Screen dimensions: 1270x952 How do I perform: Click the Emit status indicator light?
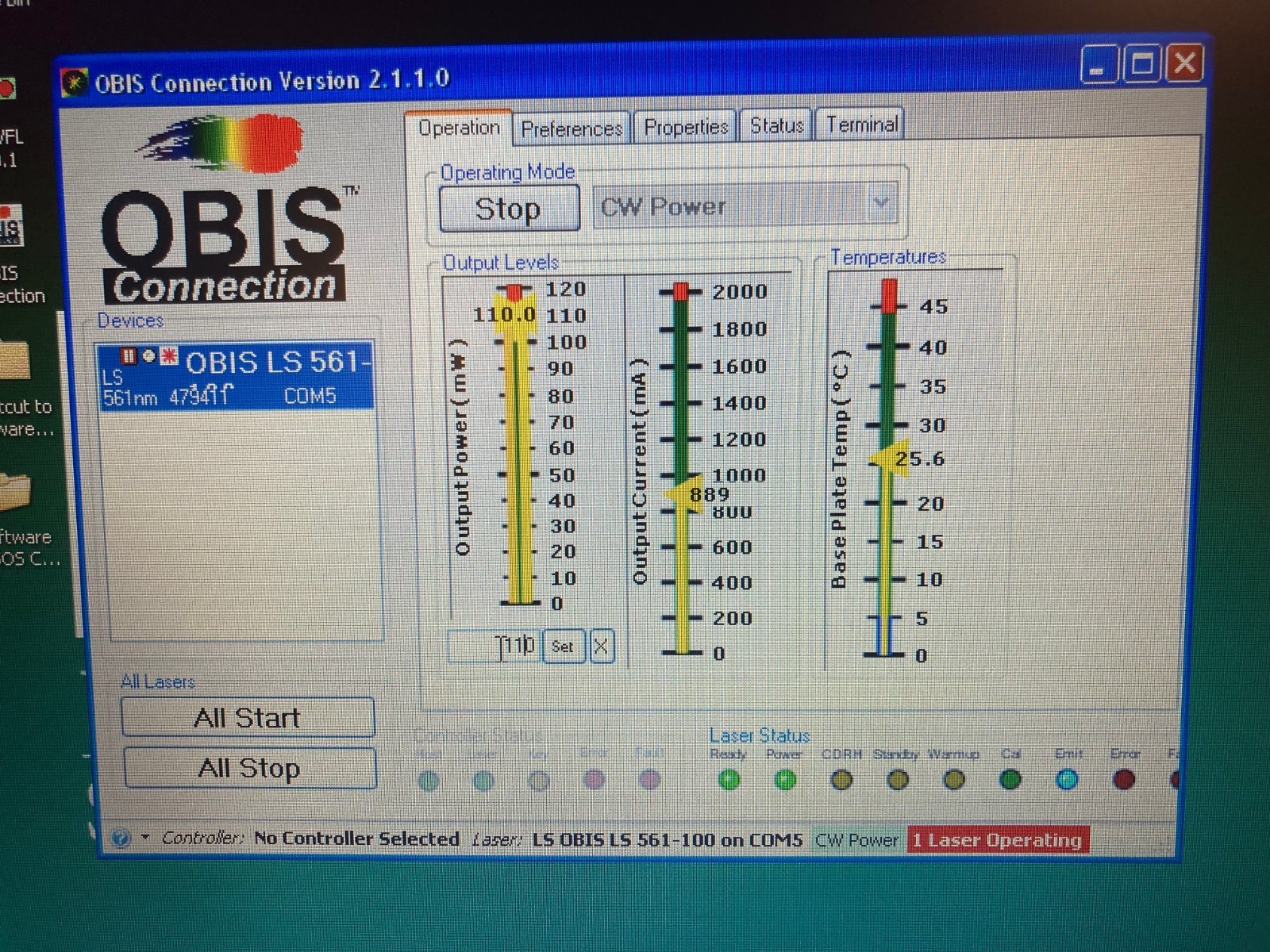point(1067,781)
